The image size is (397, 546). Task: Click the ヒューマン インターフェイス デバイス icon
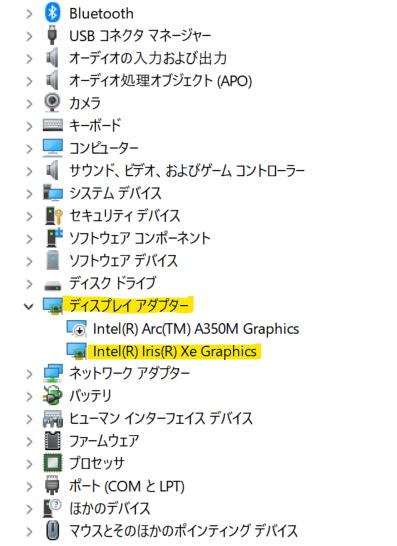(53, 418)
